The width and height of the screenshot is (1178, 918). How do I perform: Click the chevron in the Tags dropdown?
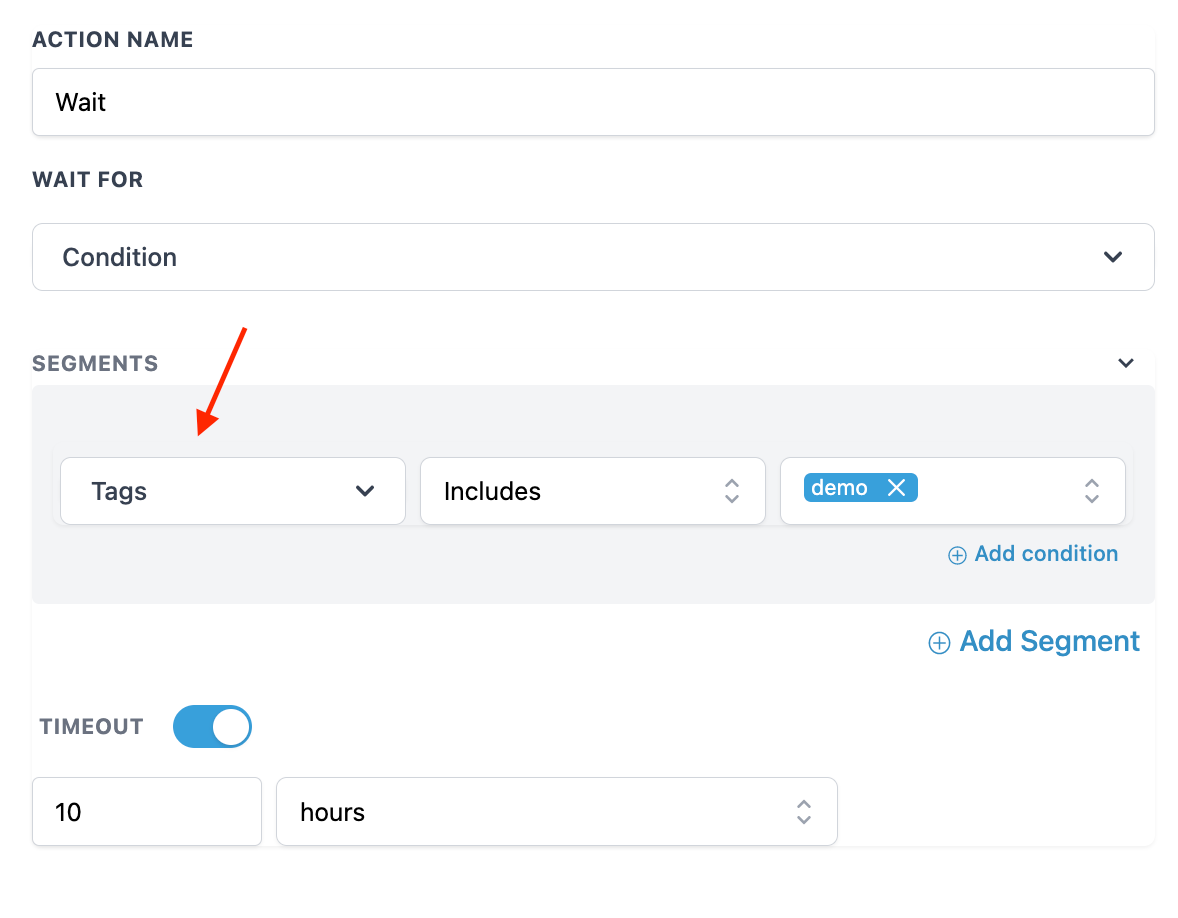pyautogui.click(x=365, y=491)
